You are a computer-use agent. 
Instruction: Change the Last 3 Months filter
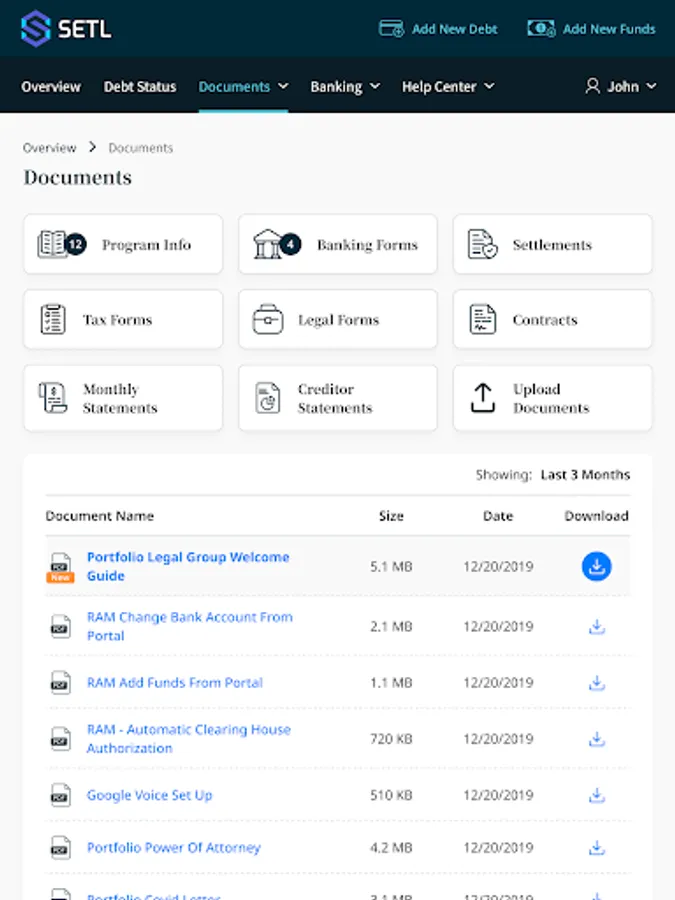tap(585, 475)
